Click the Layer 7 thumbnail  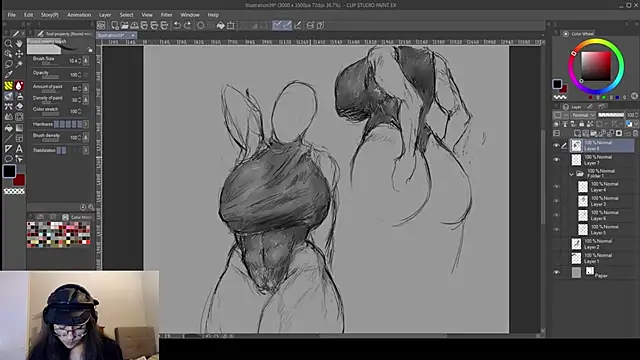click(x=576, y=160)
